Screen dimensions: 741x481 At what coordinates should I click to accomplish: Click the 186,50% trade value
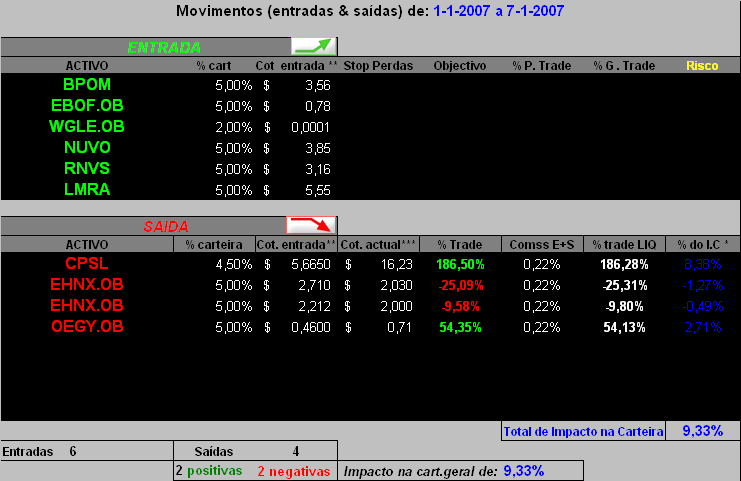[x=460, y=264]
